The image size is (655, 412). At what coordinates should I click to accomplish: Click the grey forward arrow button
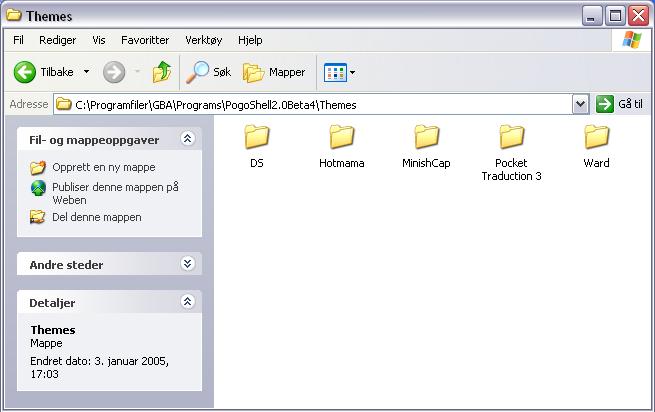coord(114,72)
